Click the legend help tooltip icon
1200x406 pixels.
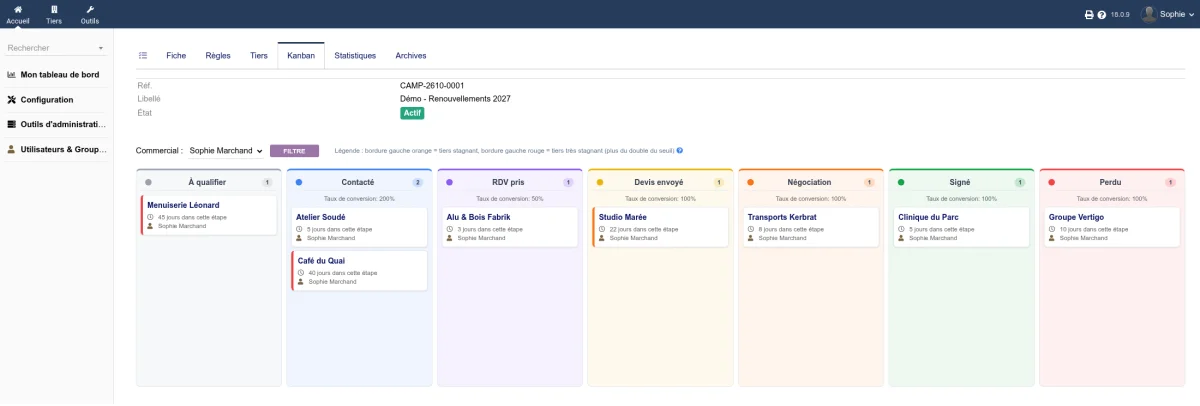coord(680,151)
